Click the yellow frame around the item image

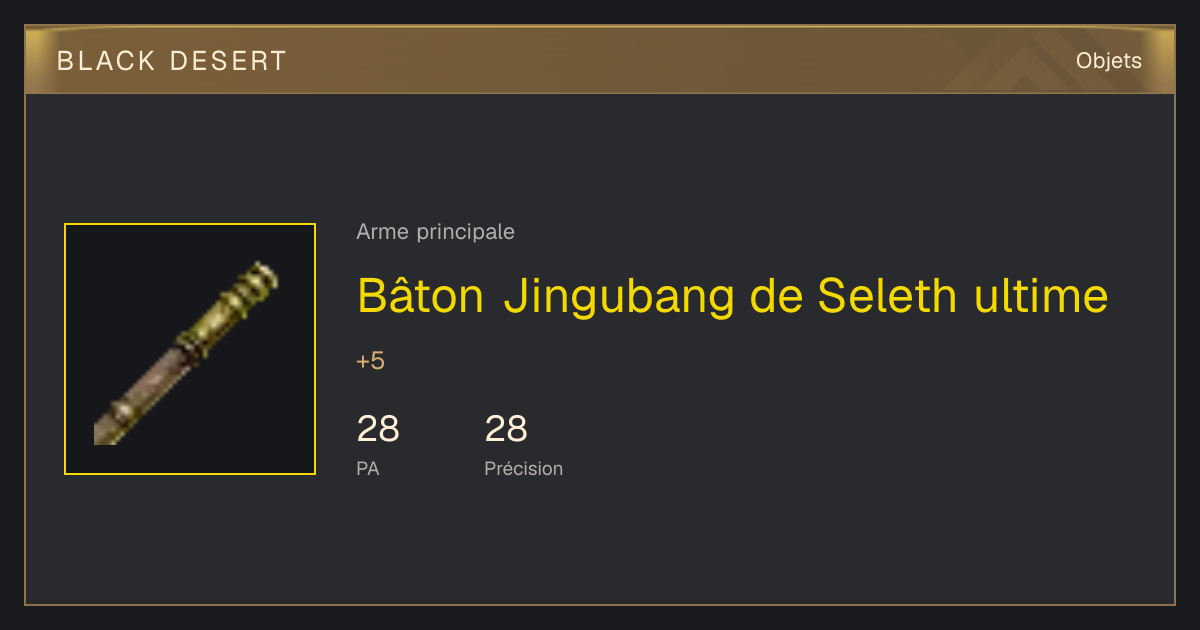190,225
